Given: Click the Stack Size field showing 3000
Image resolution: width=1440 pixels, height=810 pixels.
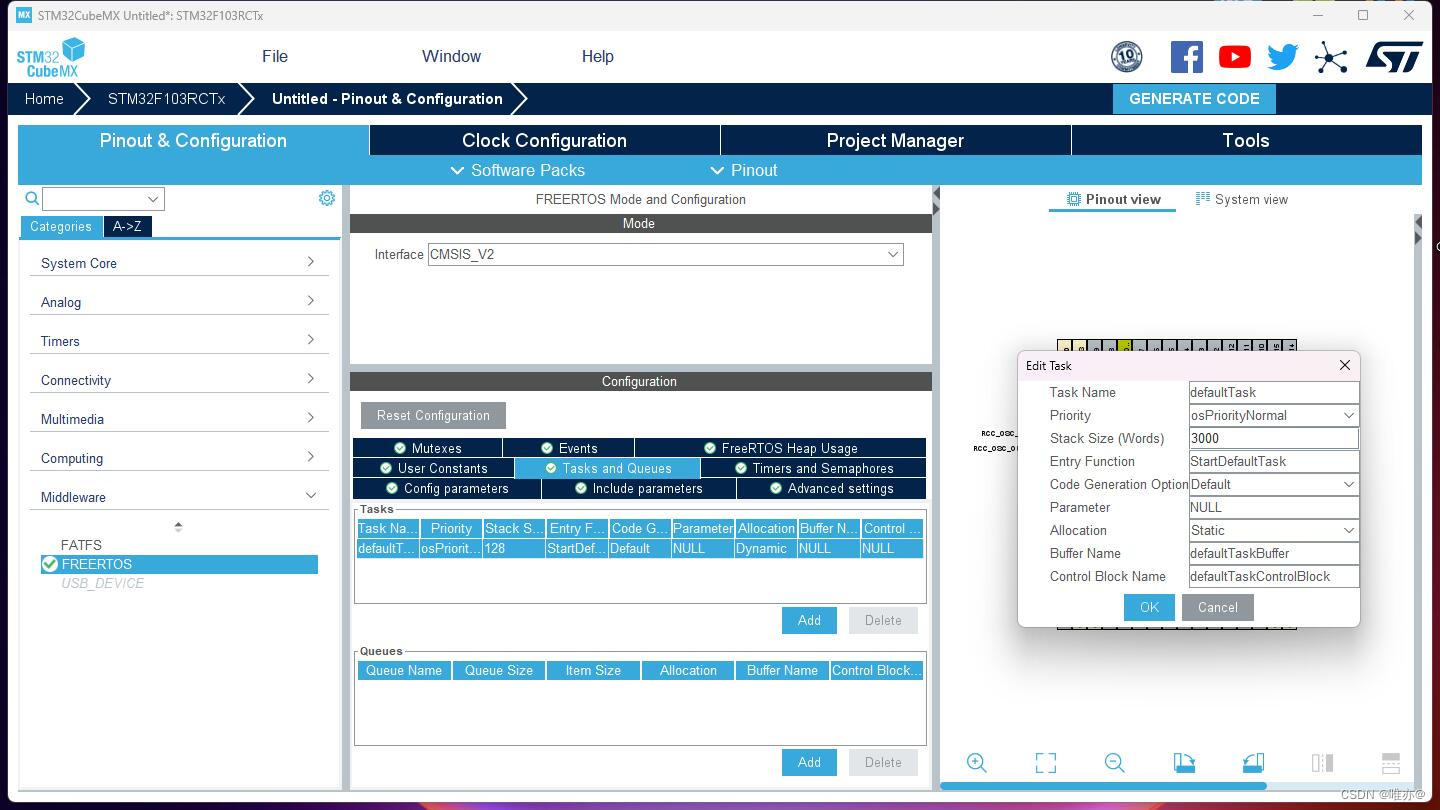Looking at the screenshot, I should (1273, 438).
